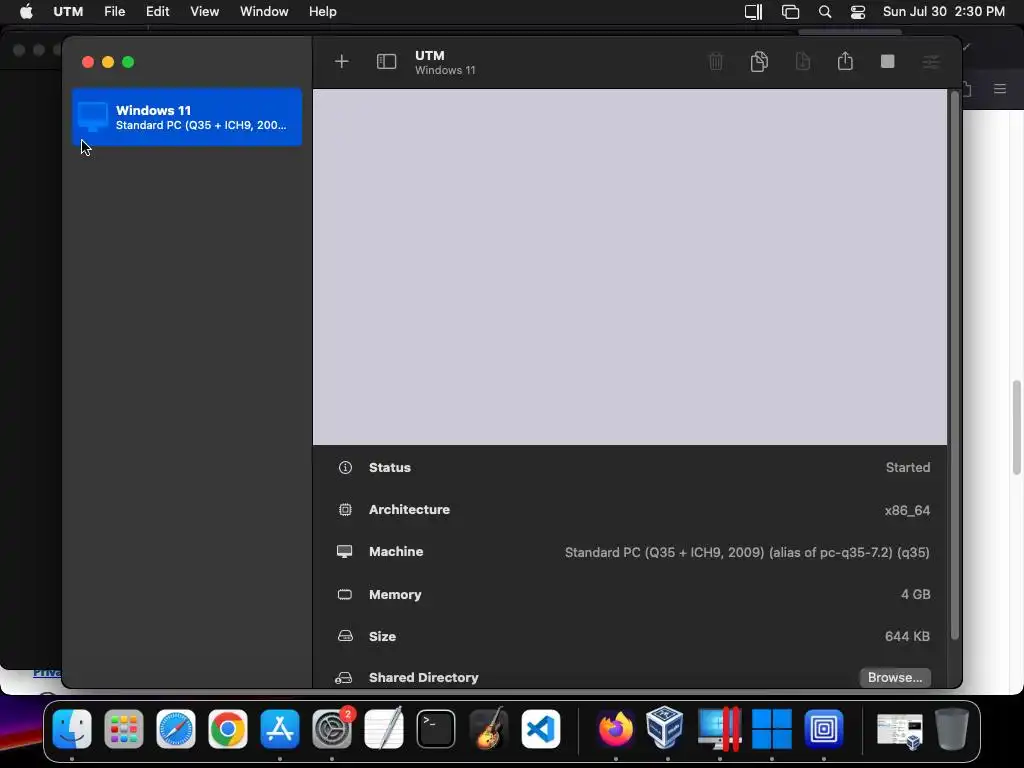Open the UTM application menu
The height and width of the screenshot is (768, 1024).
tap(68, 12)
